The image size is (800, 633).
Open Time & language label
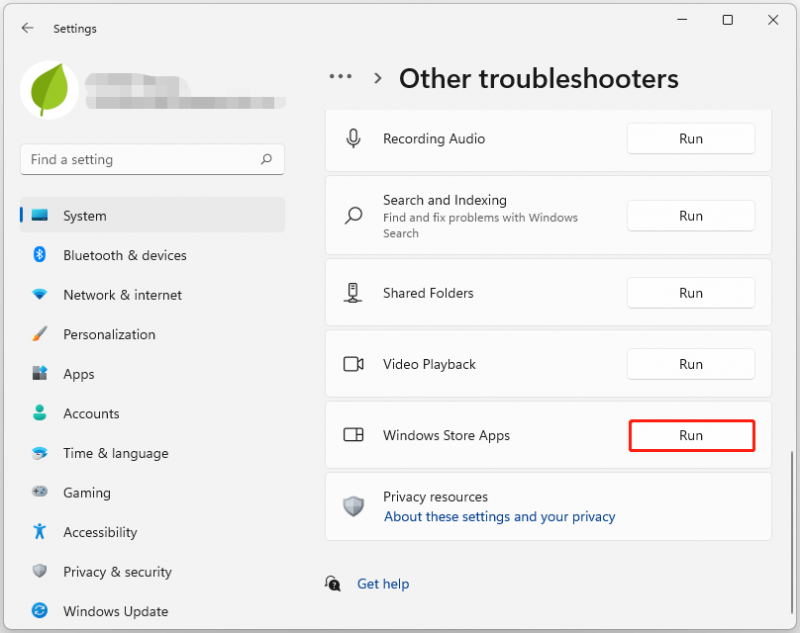[115, 453]
